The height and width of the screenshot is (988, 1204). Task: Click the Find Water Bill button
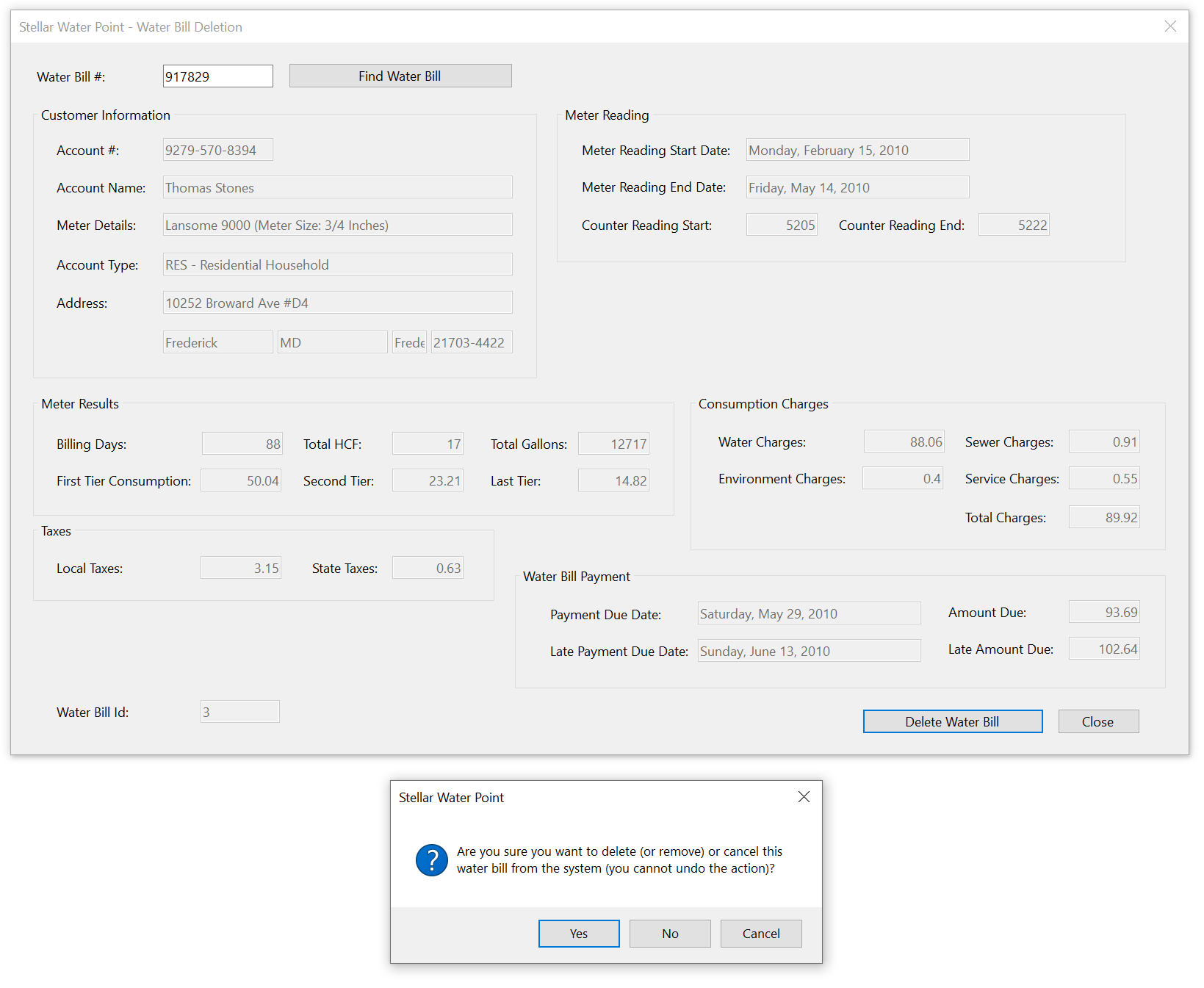[x=400, y=76]
